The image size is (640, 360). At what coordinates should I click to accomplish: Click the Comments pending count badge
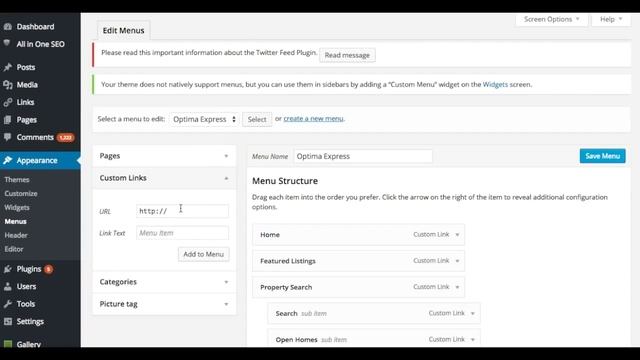(x=66, y=138)
